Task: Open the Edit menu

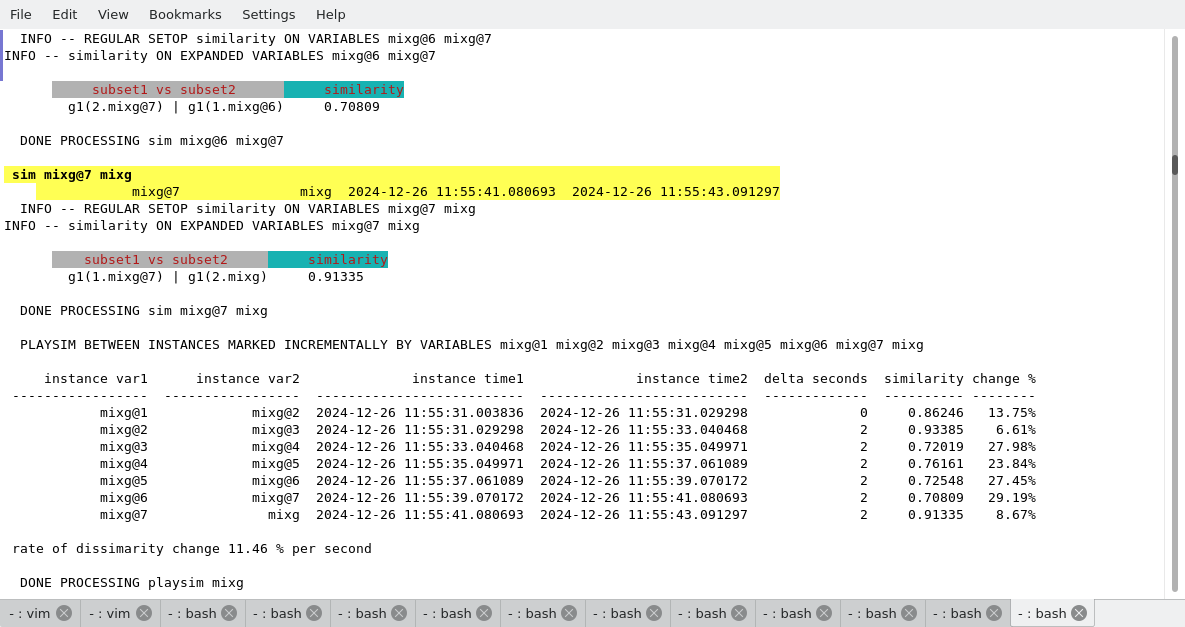Action: point(65,14)
